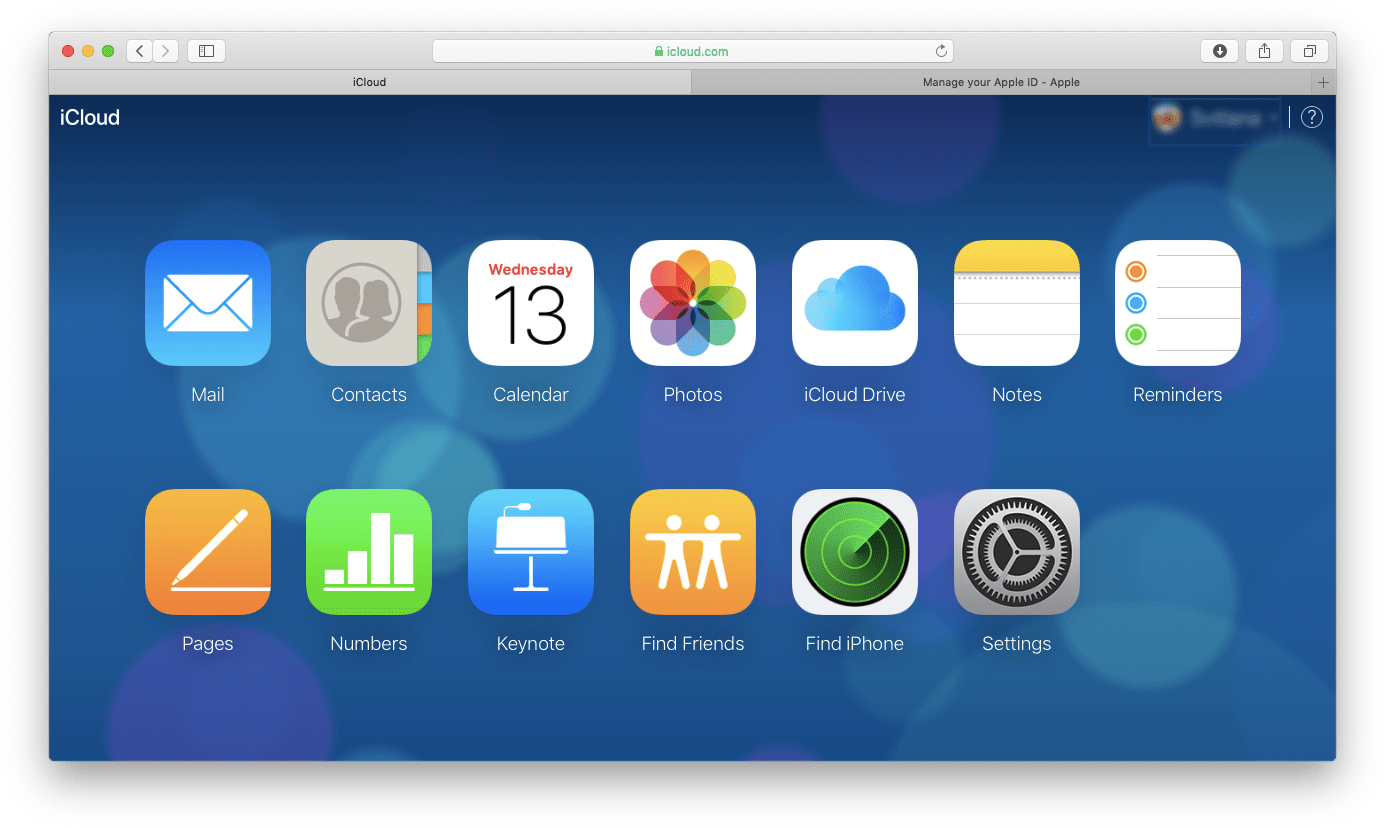The height and width of the screenshot is (828, 1384).
Task: Switch to the iCloud tab
Action: (x=370, y=82)
